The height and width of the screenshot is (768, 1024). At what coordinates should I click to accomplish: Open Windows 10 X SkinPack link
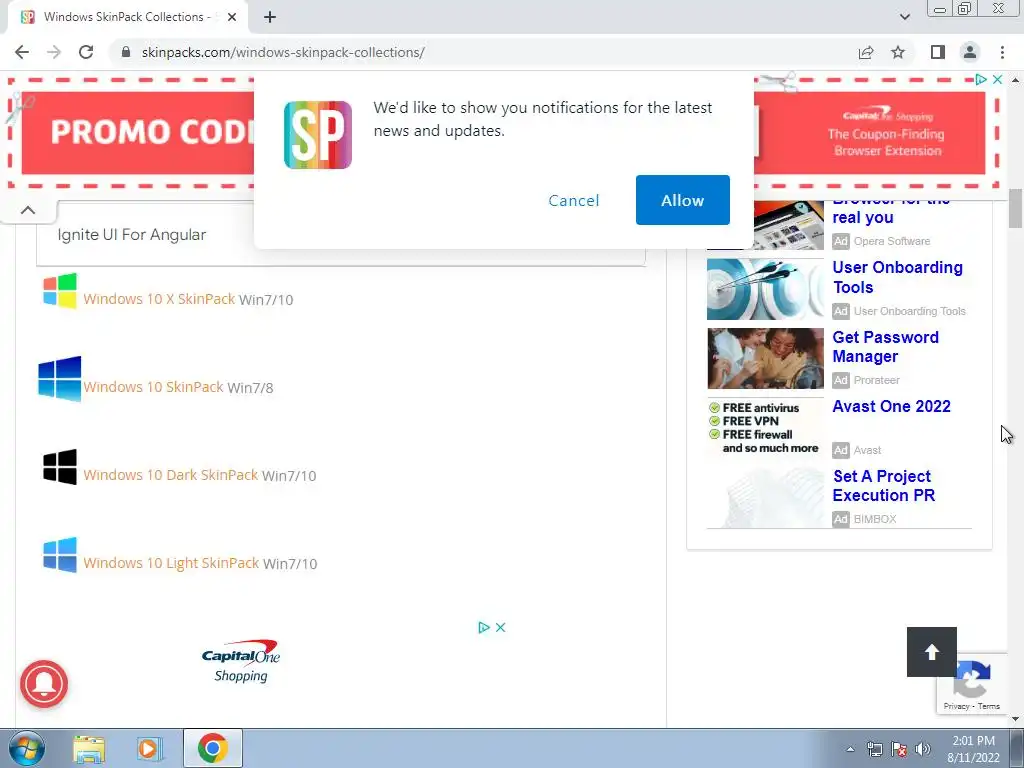pyautogui.click(x=159, y=298)
